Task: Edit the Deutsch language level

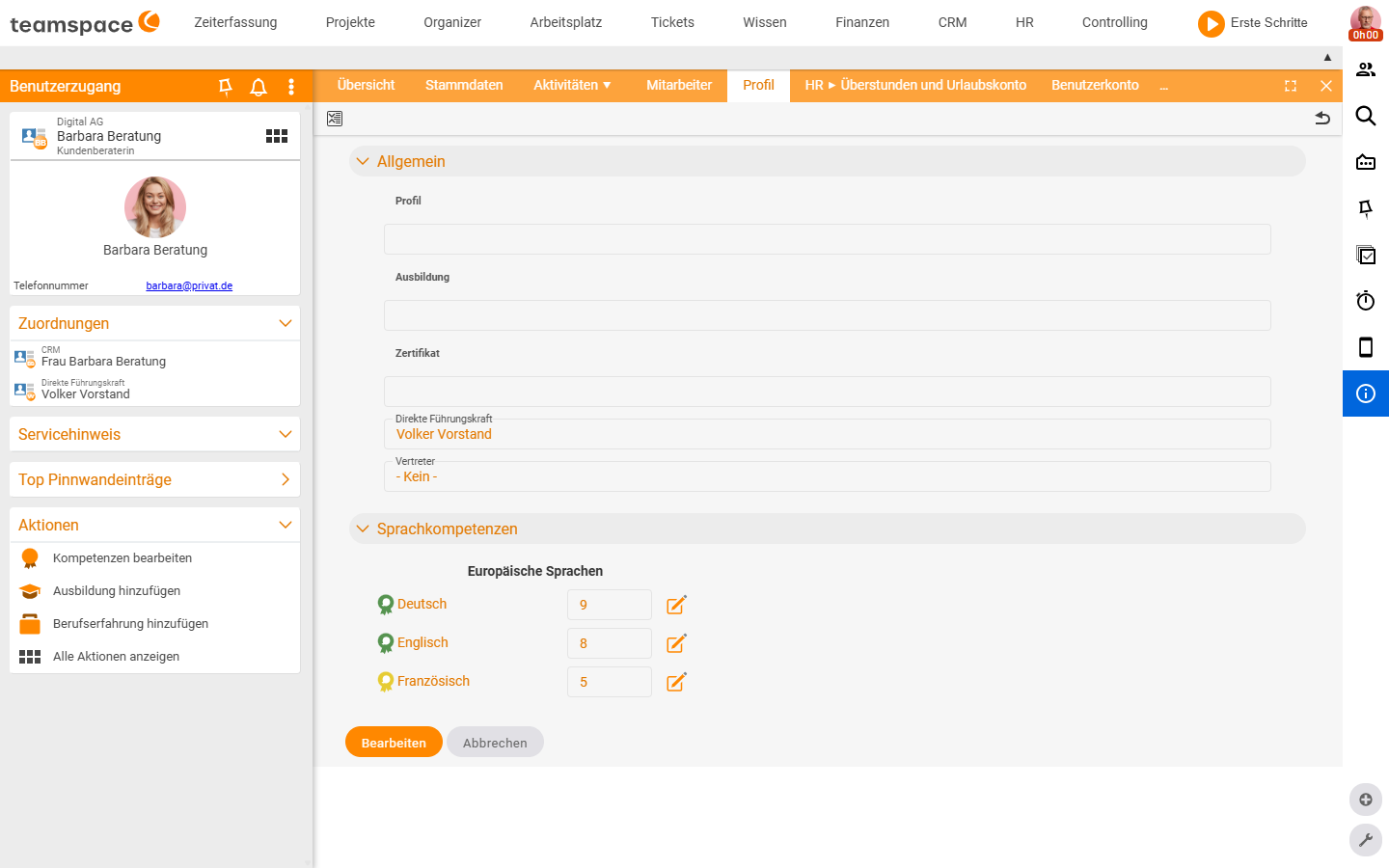Action: point(676,605)
